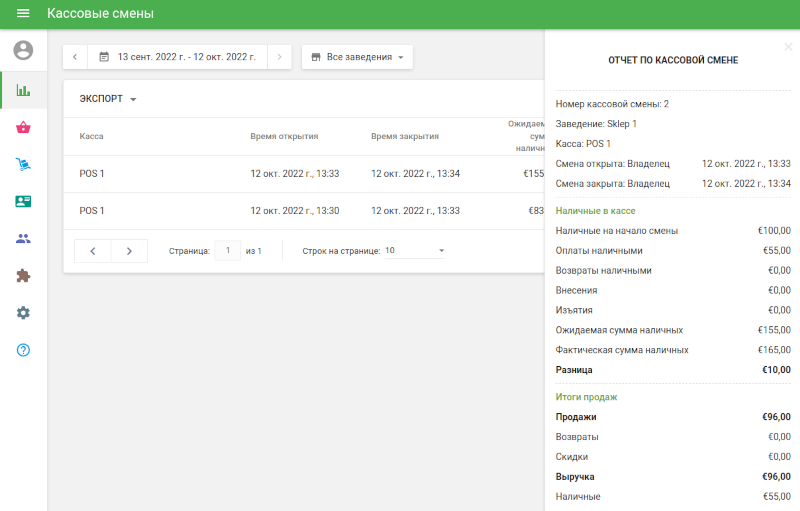The height and width of the screenshot is (511, 800).
Task: Click the ID card sidebar icon
Action: click(23, 201)
